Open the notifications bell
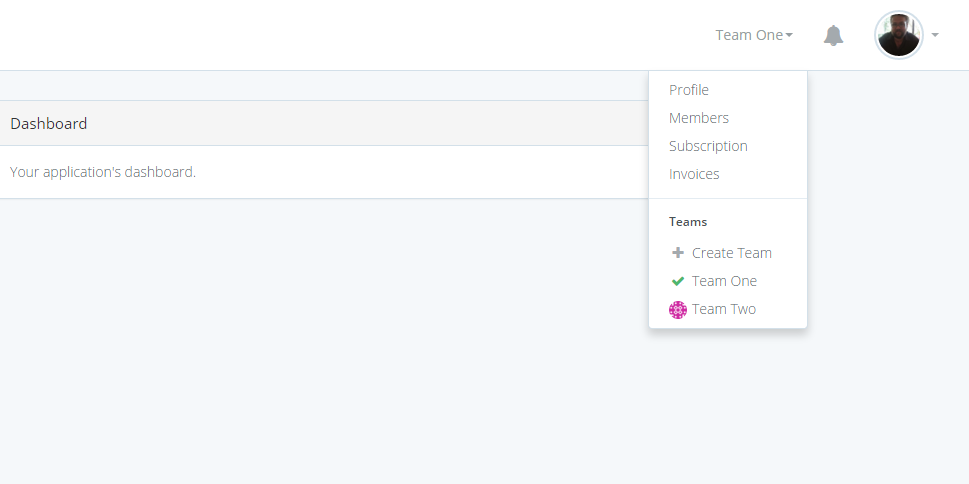Viewport: 969px width, 484px height. click(x=833, y=36)
